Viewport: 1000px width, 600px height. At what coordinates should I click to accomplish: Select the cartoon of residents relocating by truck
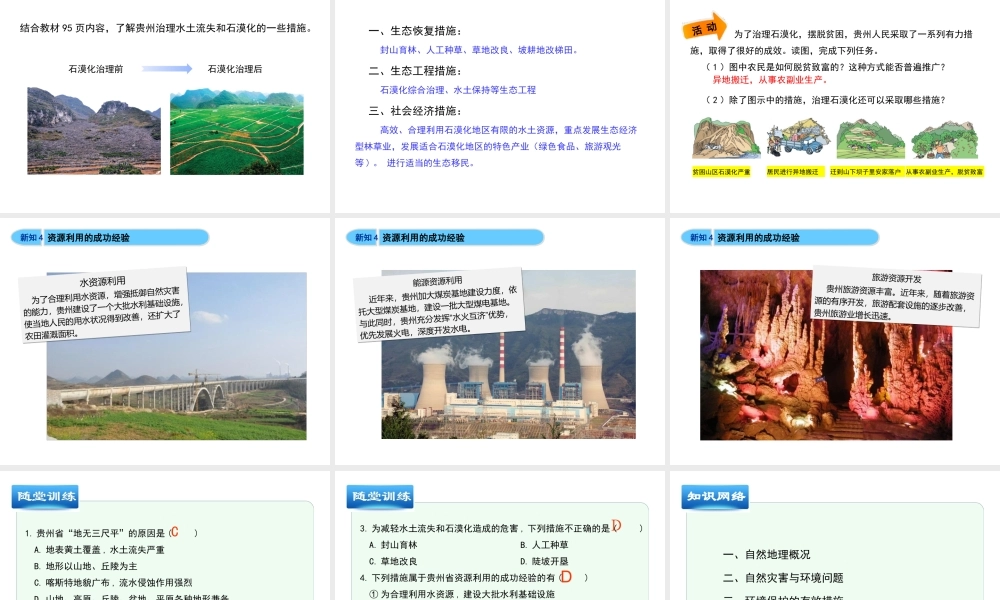tap(798, 137)
